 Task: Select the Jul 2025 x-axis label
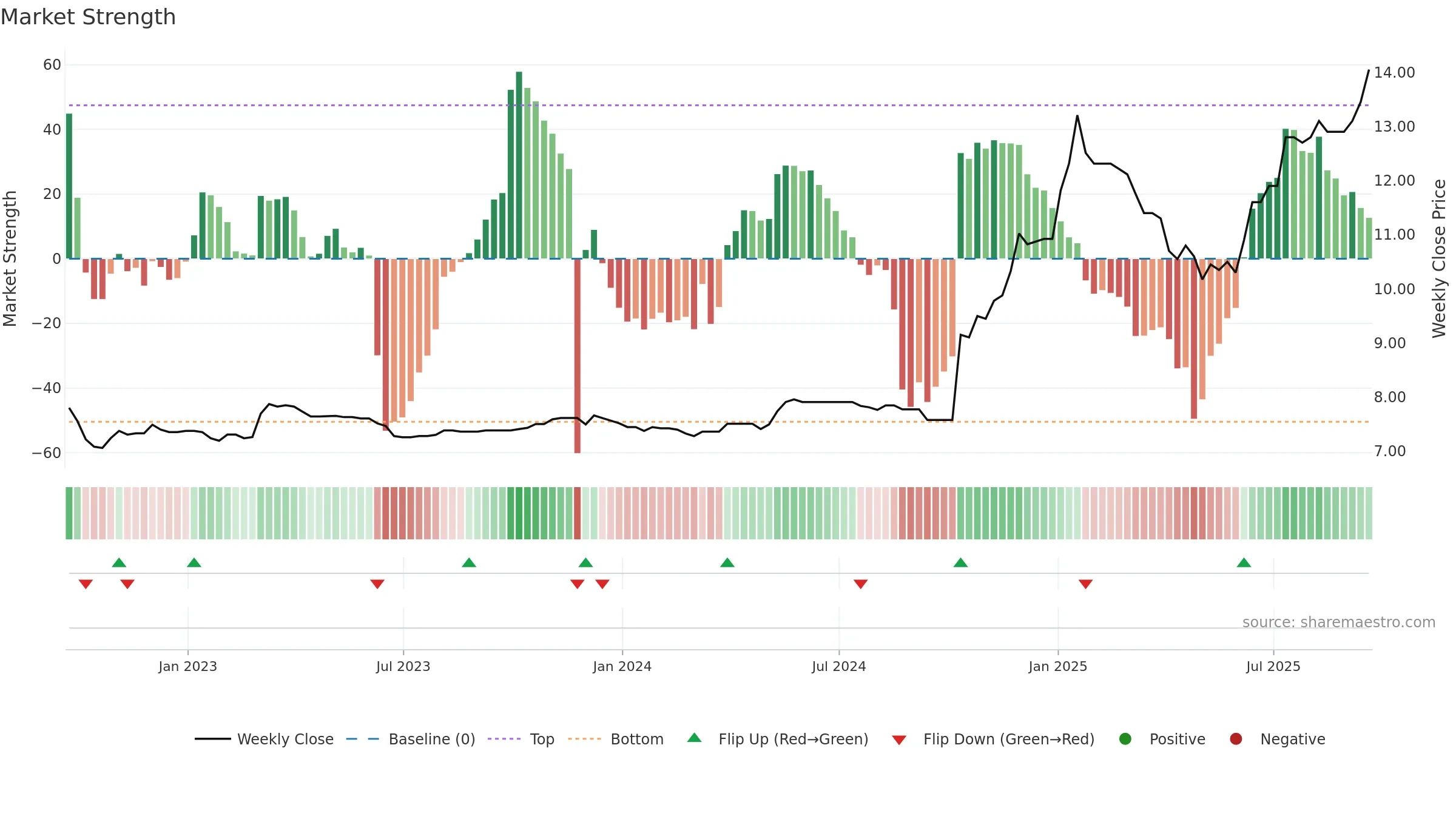1273,666
